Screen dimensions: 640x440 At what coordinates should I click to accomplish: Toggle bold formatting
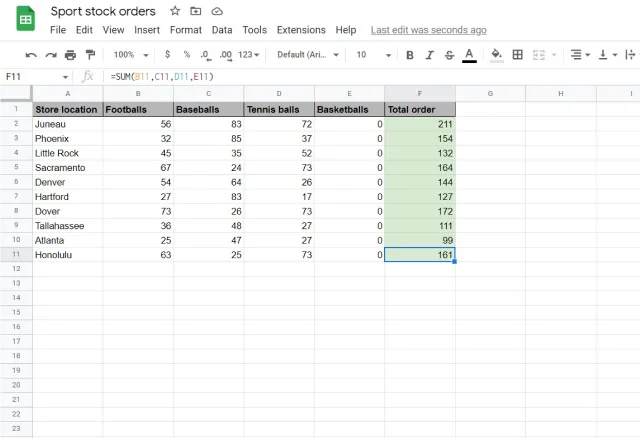409,54
